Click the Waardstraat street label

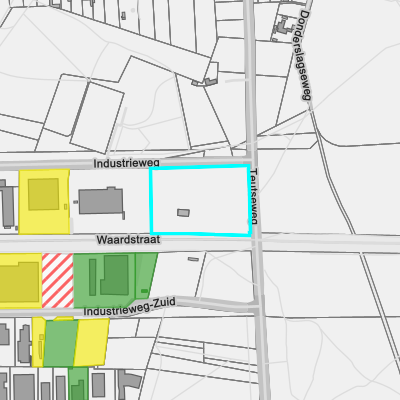tap(128, 240)
